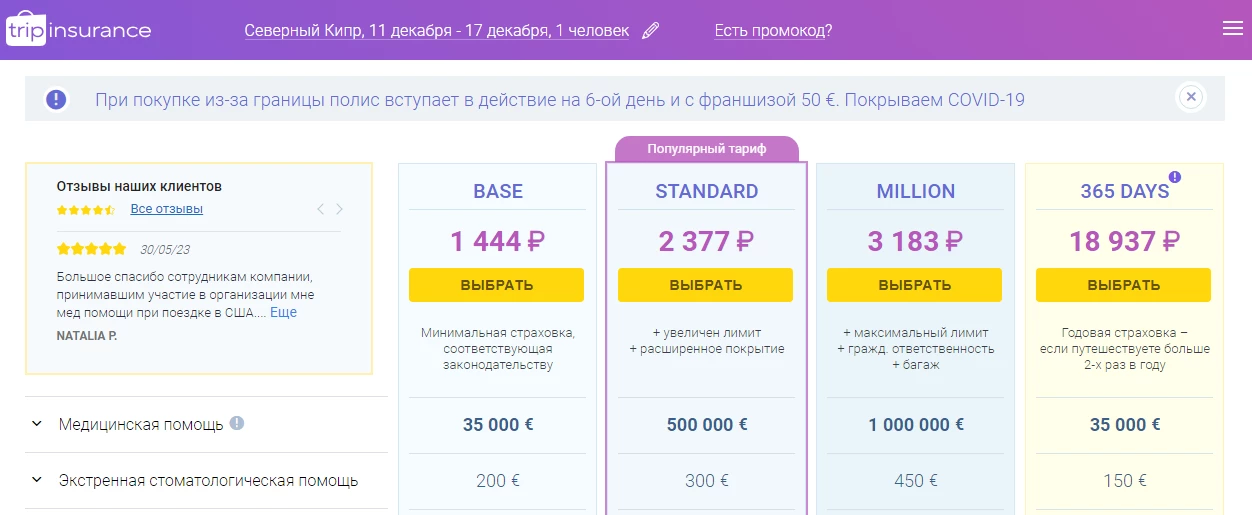Click the Северный Кипр trip details text

pyautogui.click(x=437, y=30)
